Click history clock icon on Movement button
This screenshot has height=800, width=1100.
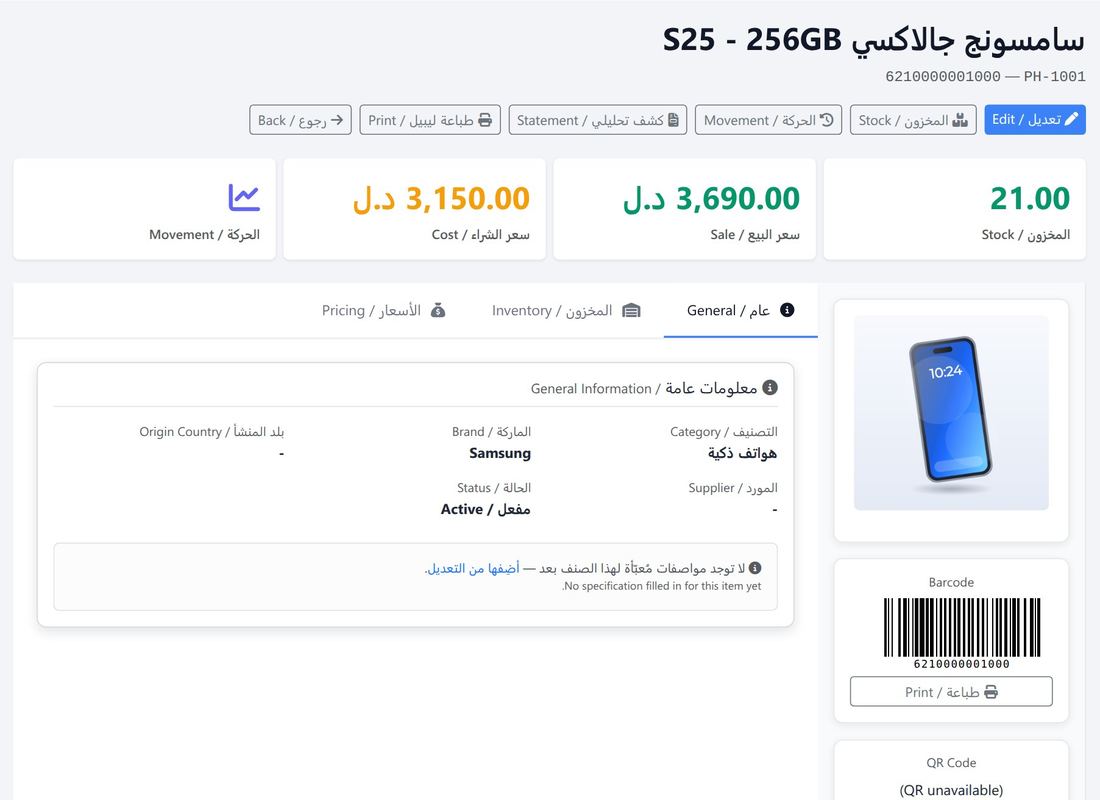pyautogui.click(x=826, y=120)
